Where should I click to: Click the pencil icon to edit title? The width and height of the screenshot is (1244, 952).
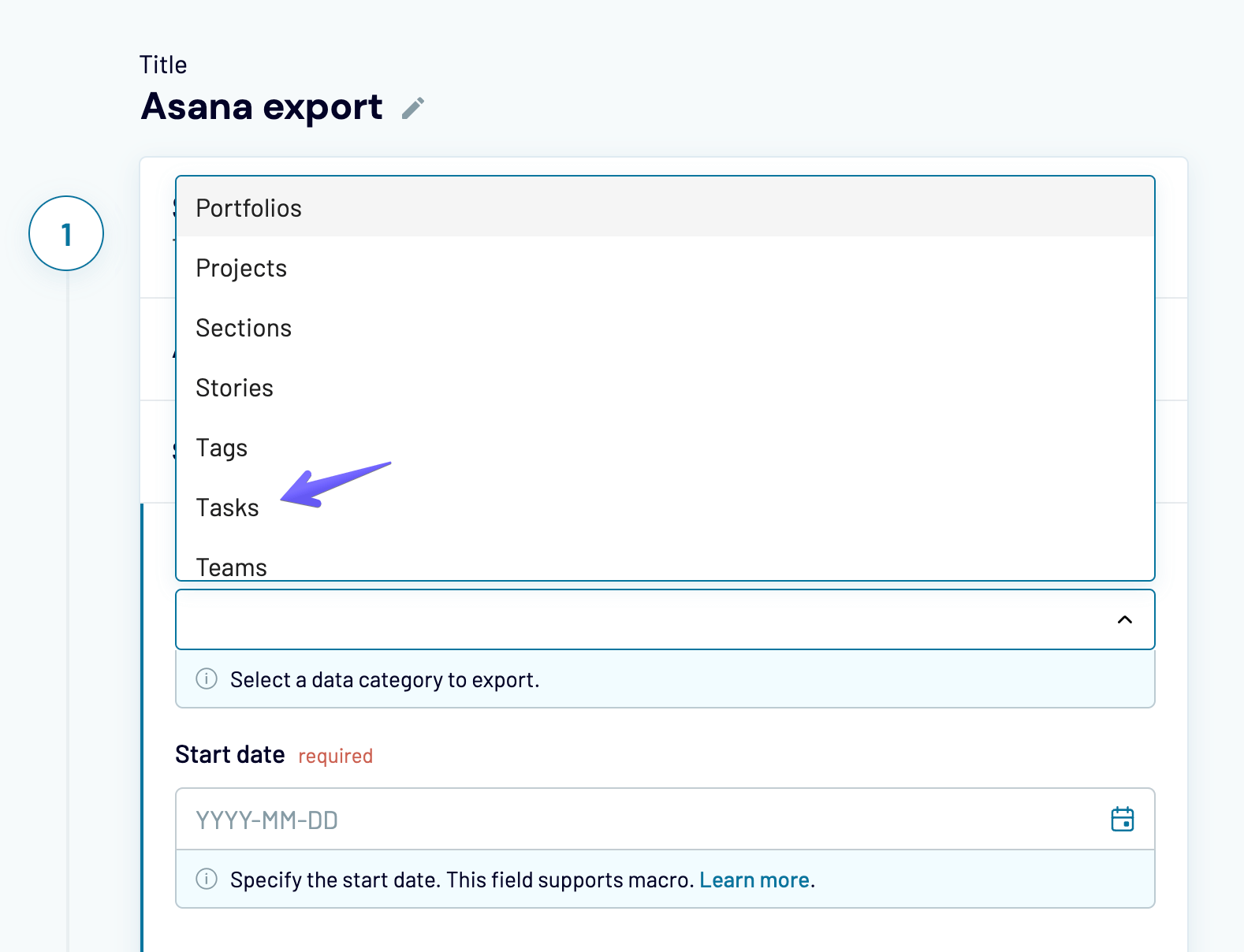click(x=413, y=108)
